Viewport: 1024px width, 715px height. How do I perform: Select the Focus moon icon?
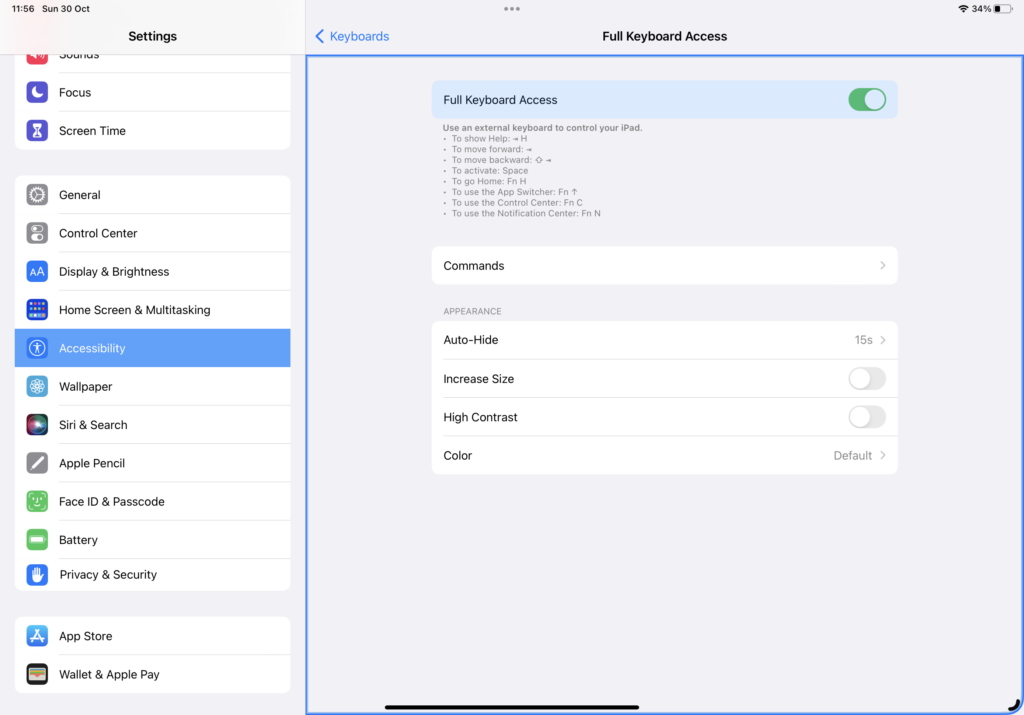click(x=37, y=92)
